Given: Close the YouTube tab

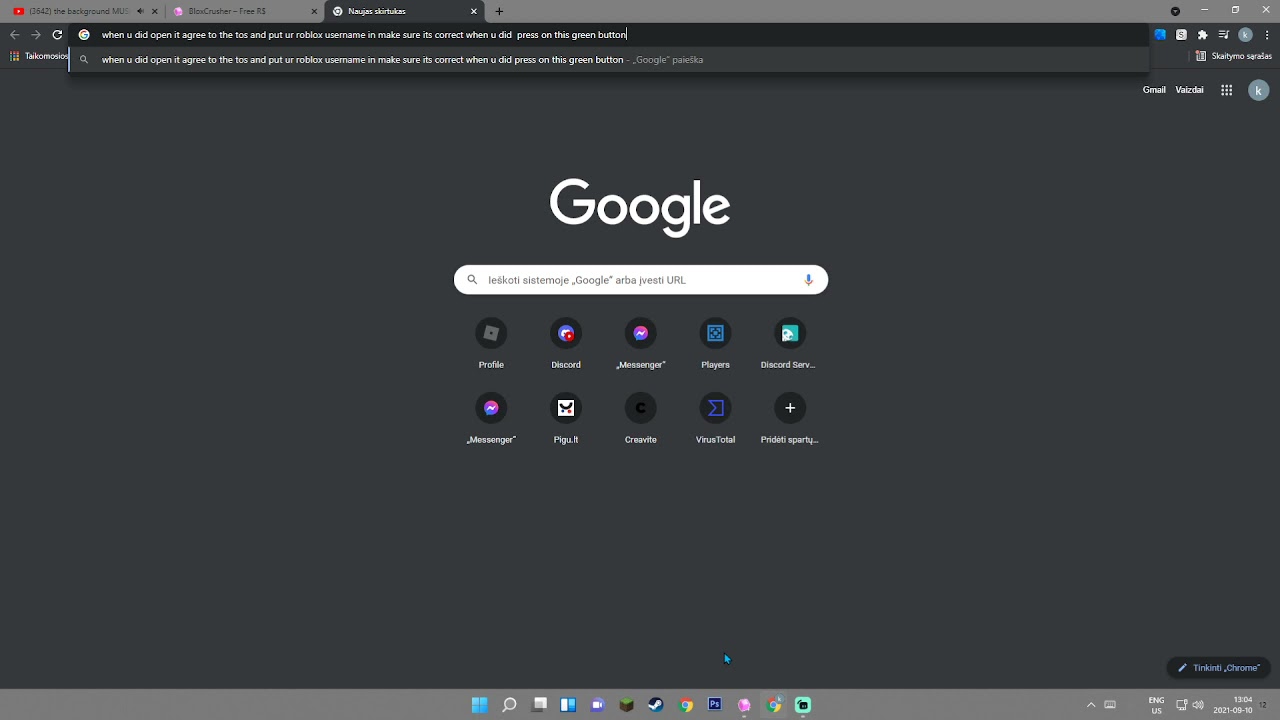Looking at the screenshot, I should tap(155, 11).
